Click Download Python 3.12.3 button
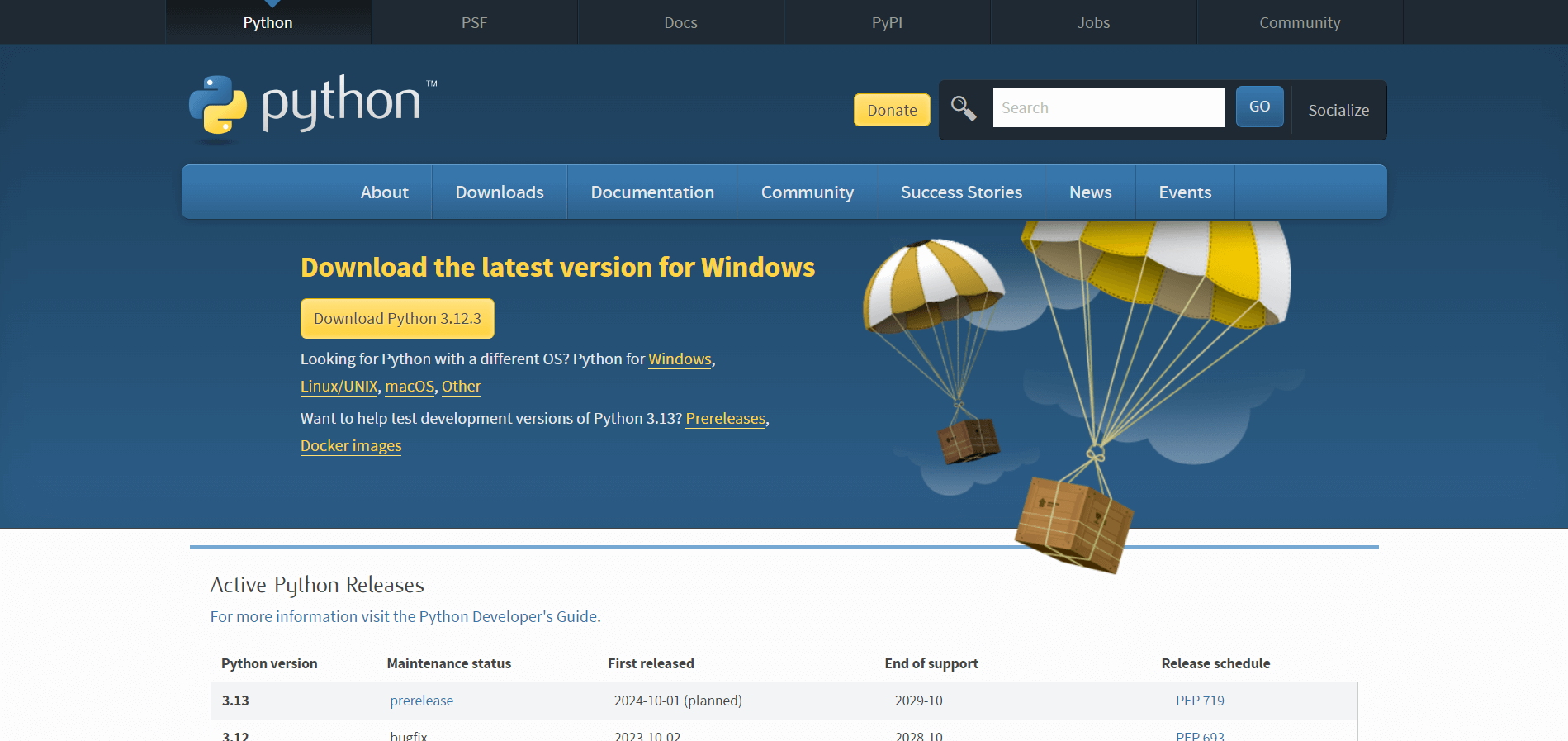The height and width of the screenshot is (741, 1568). click(397, 318)
